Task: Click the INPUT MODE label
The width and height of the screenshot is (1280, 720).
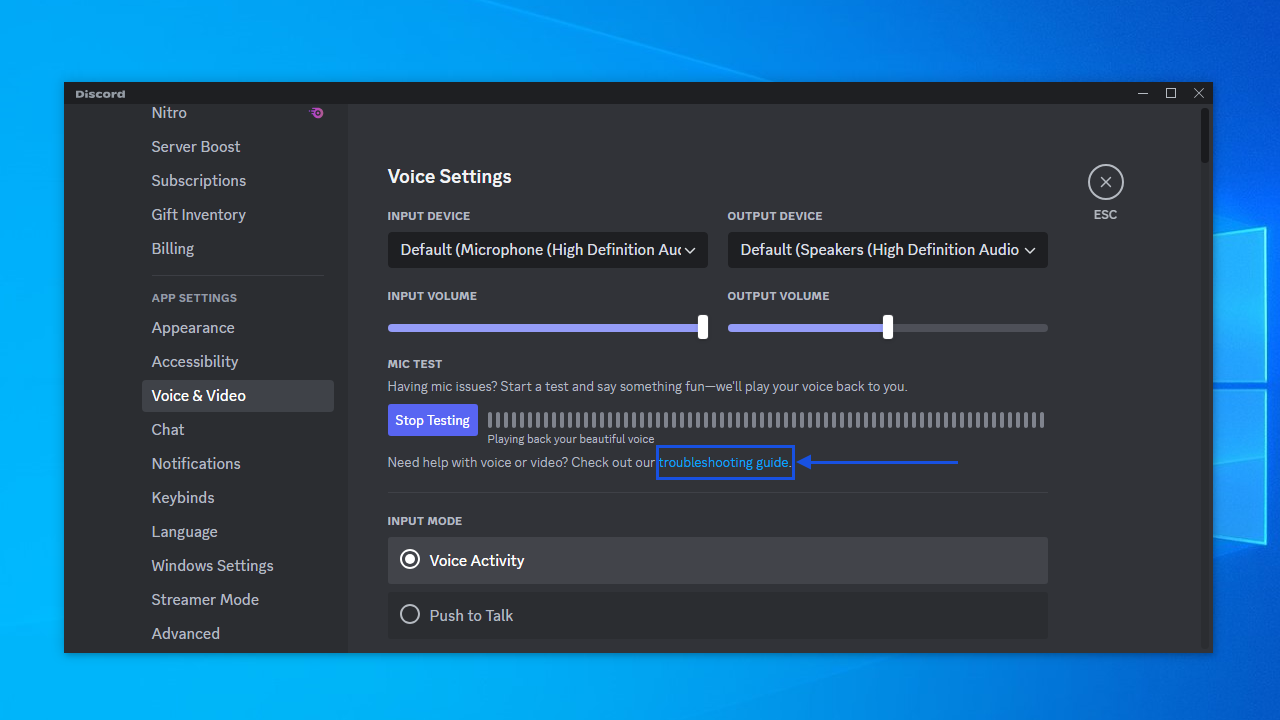Action: click(425, 521)
